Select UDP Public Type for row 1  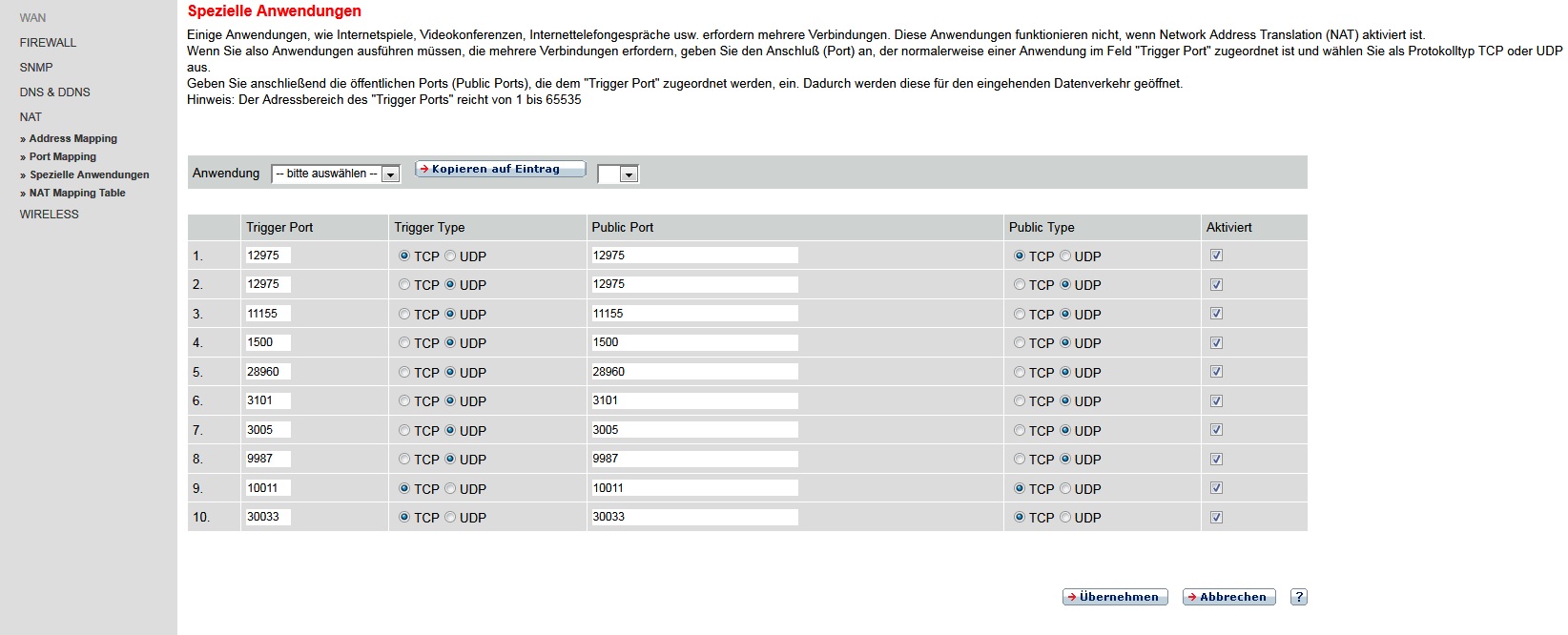[x=1065, y=256]
